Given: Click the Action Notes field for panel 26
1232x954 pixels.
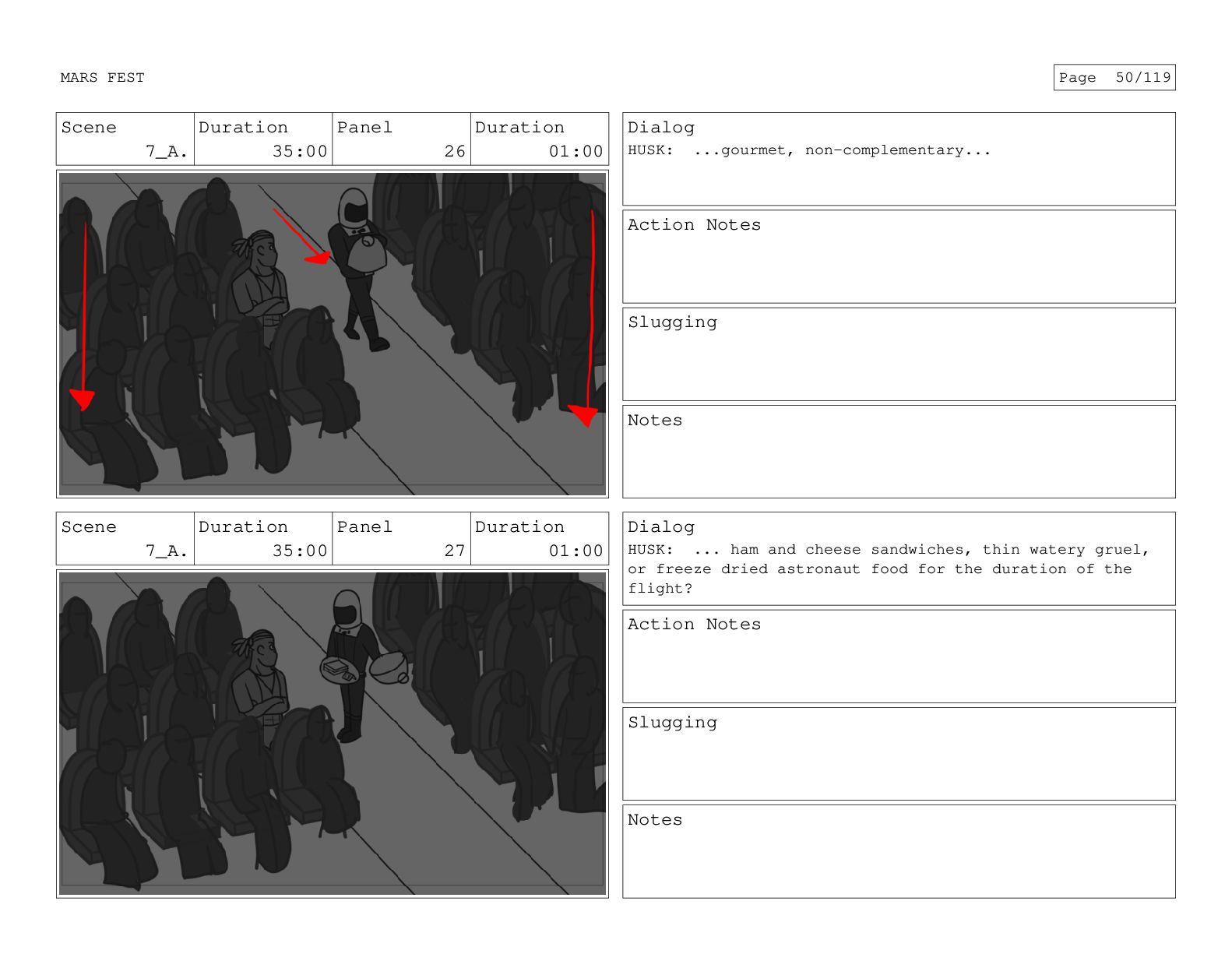Looking at the screenshot, I should [899, 257].
